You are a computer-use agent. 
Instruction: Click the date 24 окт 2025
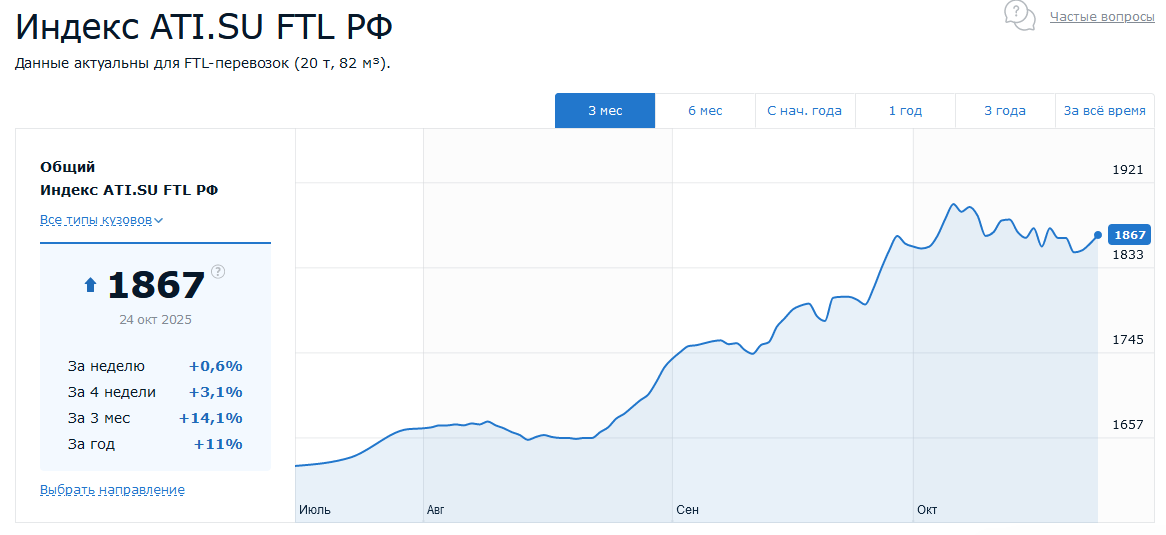click(155, 320)
